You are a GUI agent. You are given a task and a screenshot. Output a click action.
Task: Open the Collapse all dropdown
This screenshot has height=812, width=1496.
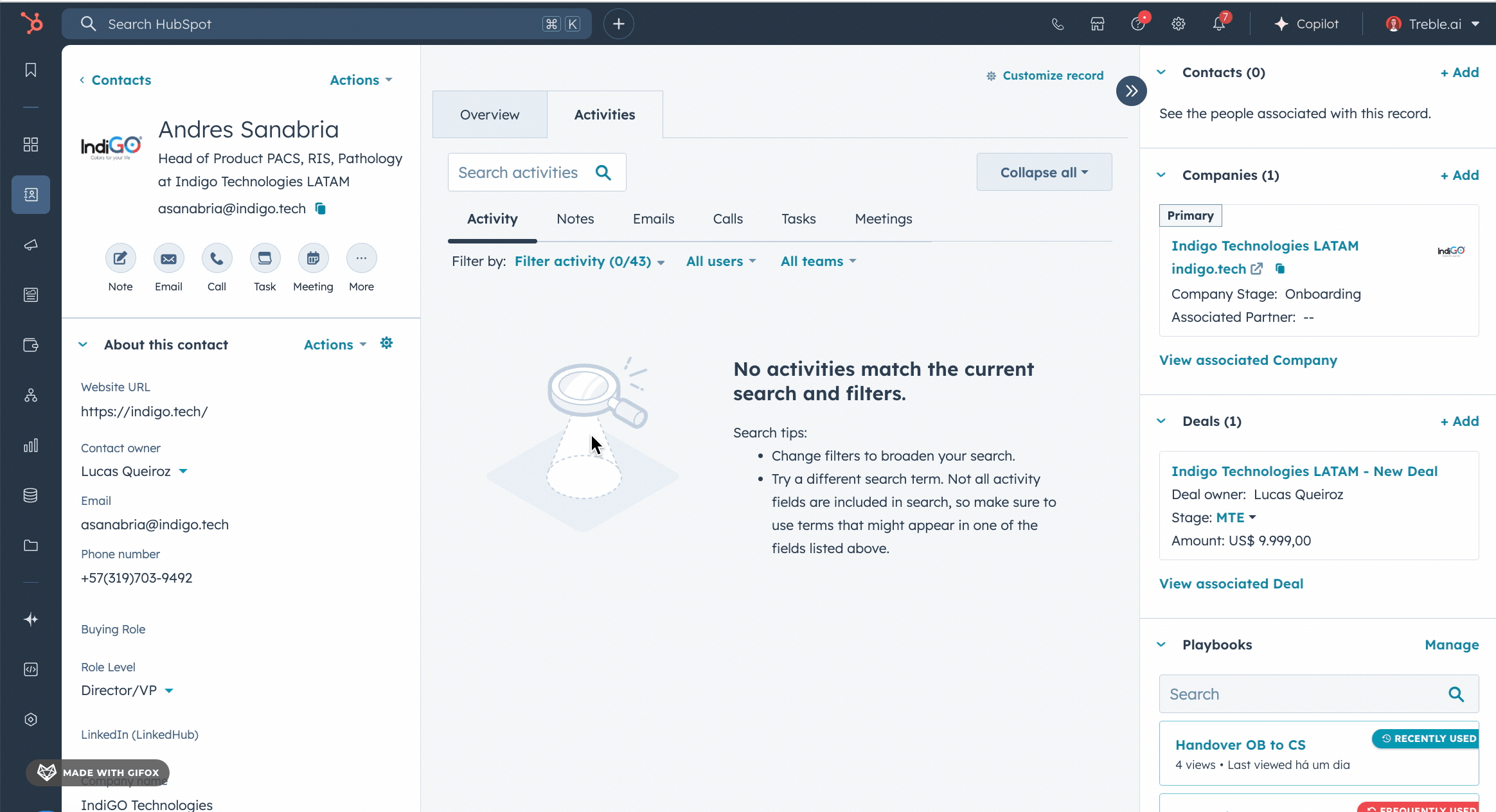(1044, 172)
